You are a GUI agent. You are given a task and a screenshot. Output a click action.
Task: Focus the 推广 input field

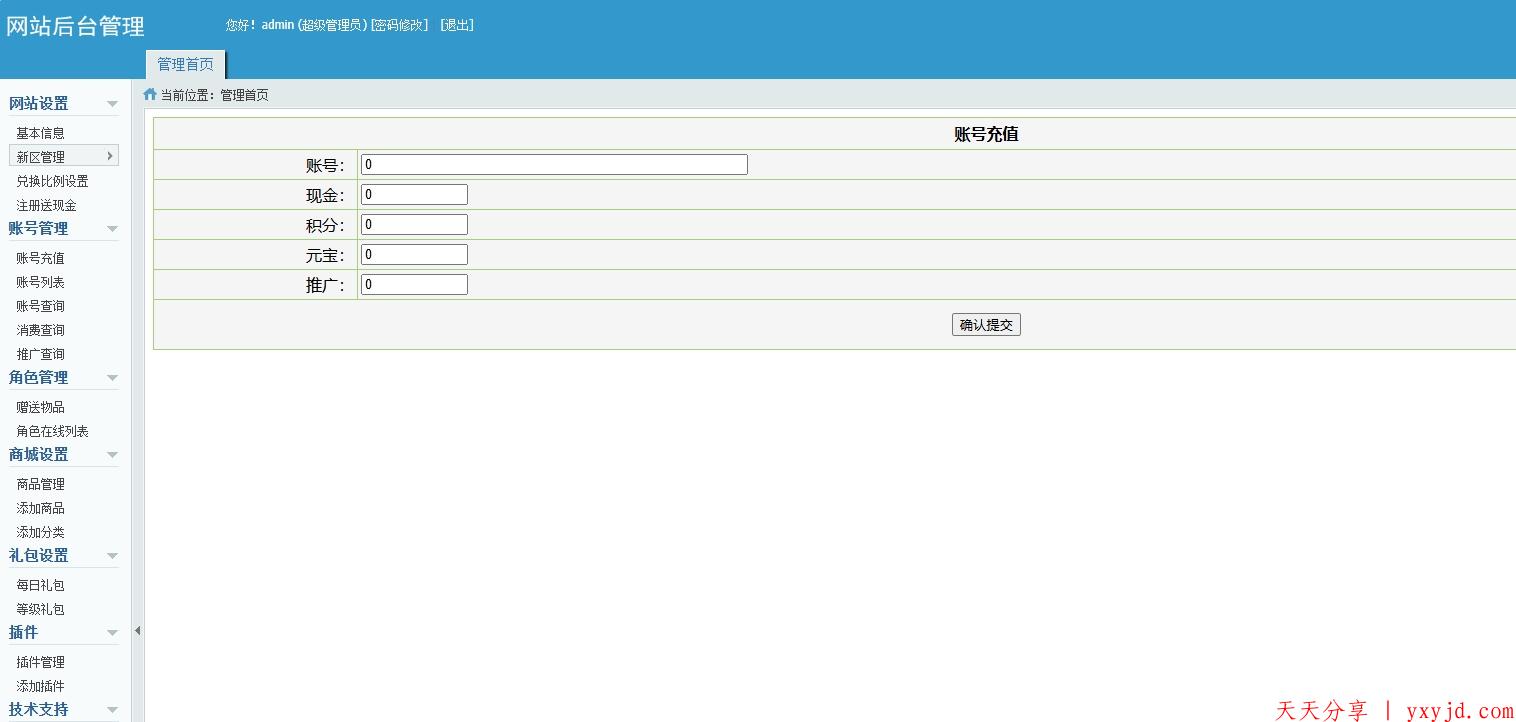(x=414, y=285)
